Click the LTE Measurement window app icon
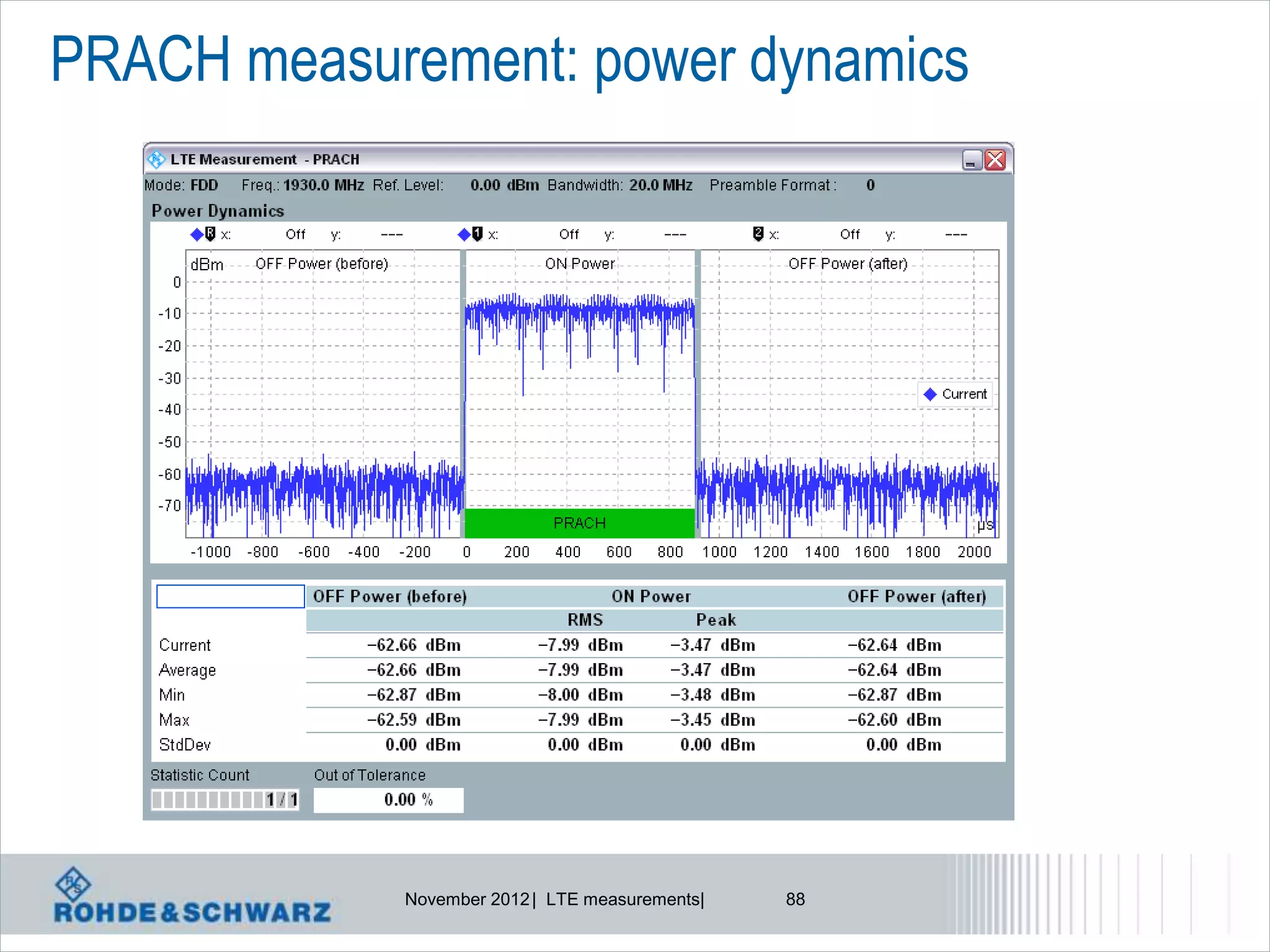1270x952 pixels. coord(156,159)
